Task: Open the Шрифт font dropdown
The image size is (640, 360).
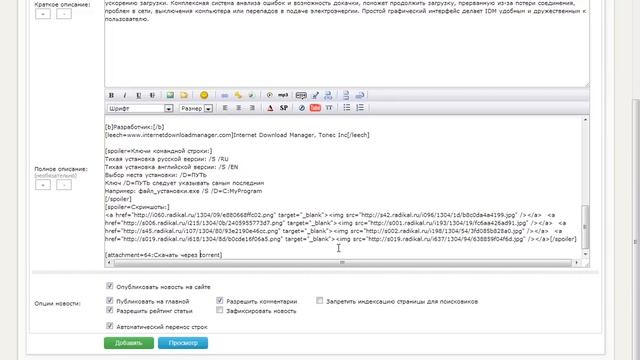Action: click(x=140, y=109)
